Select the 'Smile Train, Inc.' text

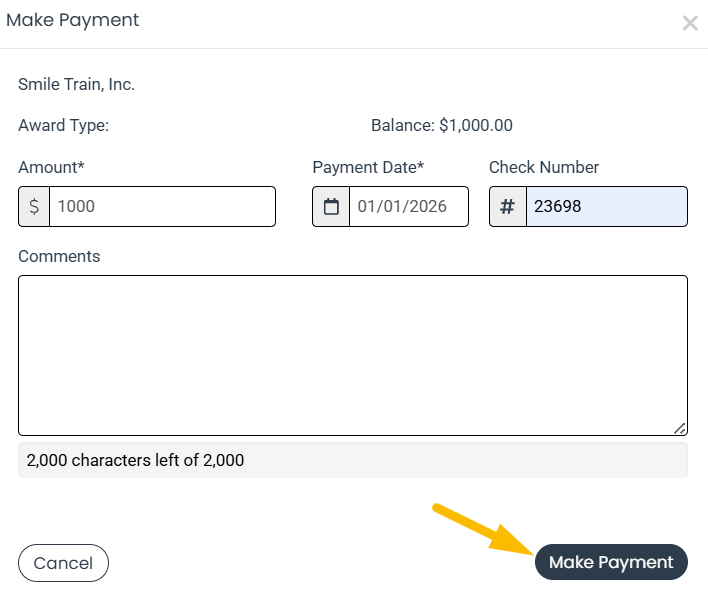tap(76, 84)
